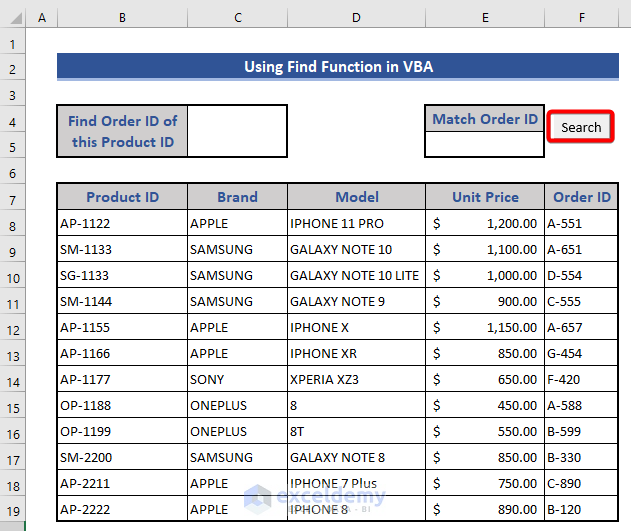Click the Order ID table header cell

[x=581, y=197]
